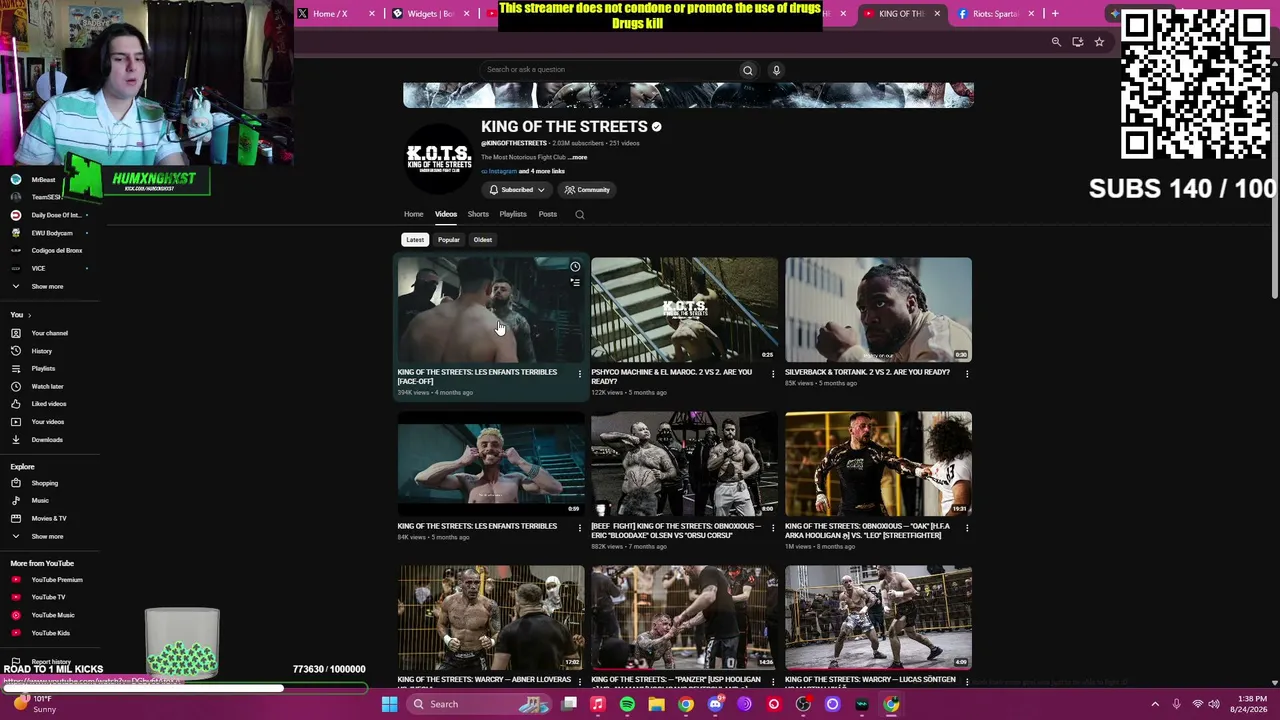Open the Subscribed notification dropdown
The width and height of the screenshot is (1280, 720).
click(x=518, y=190)
